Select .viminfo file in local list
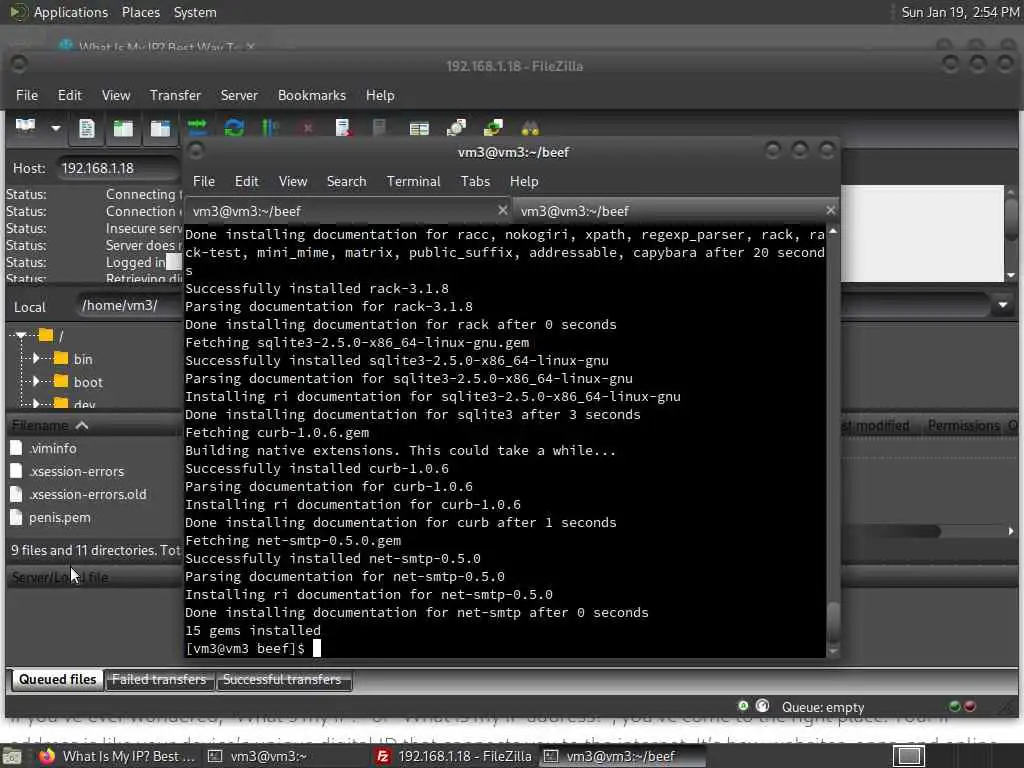 click(x=44, y=449)
